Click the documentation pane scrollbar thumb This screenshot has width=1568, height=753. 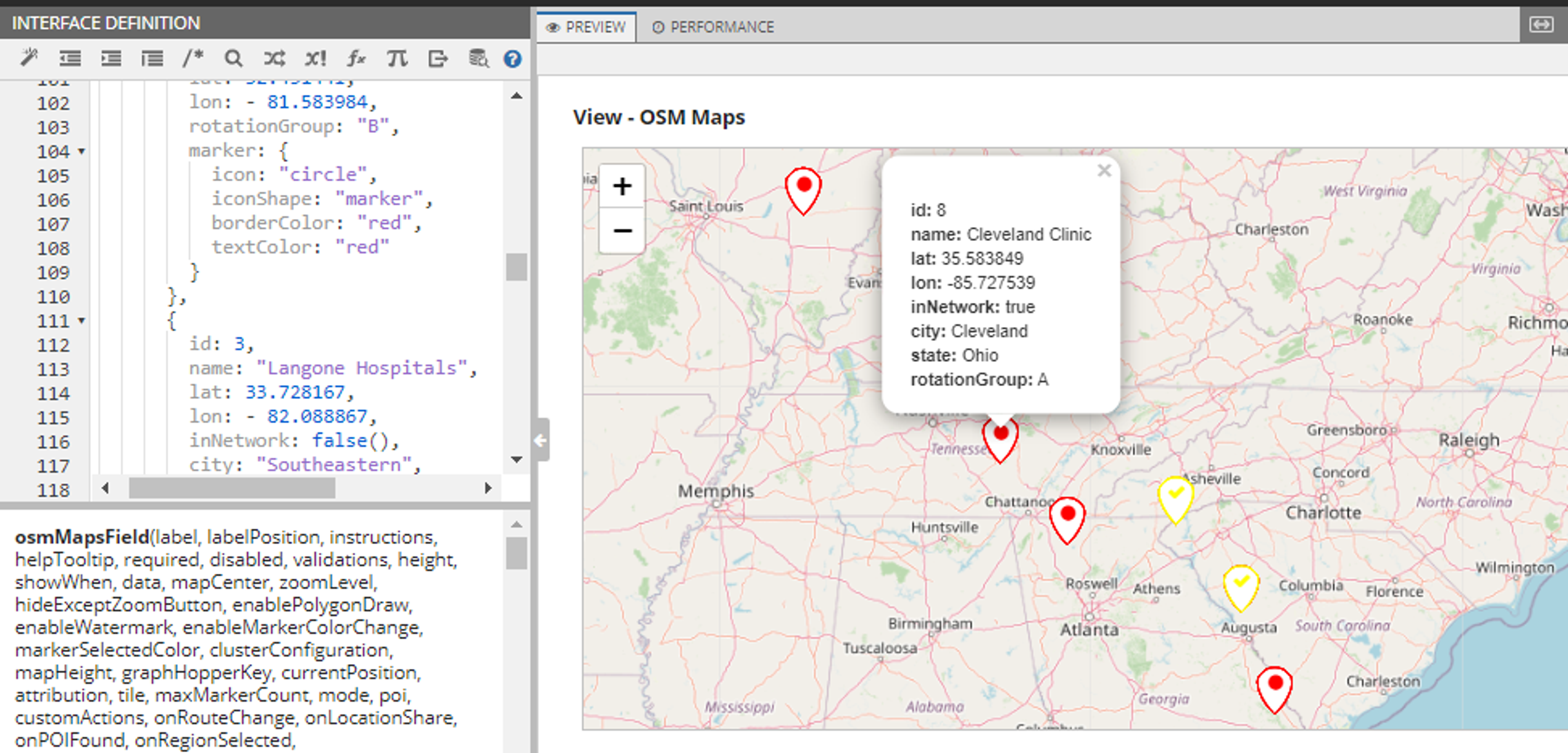click(516, 552)
